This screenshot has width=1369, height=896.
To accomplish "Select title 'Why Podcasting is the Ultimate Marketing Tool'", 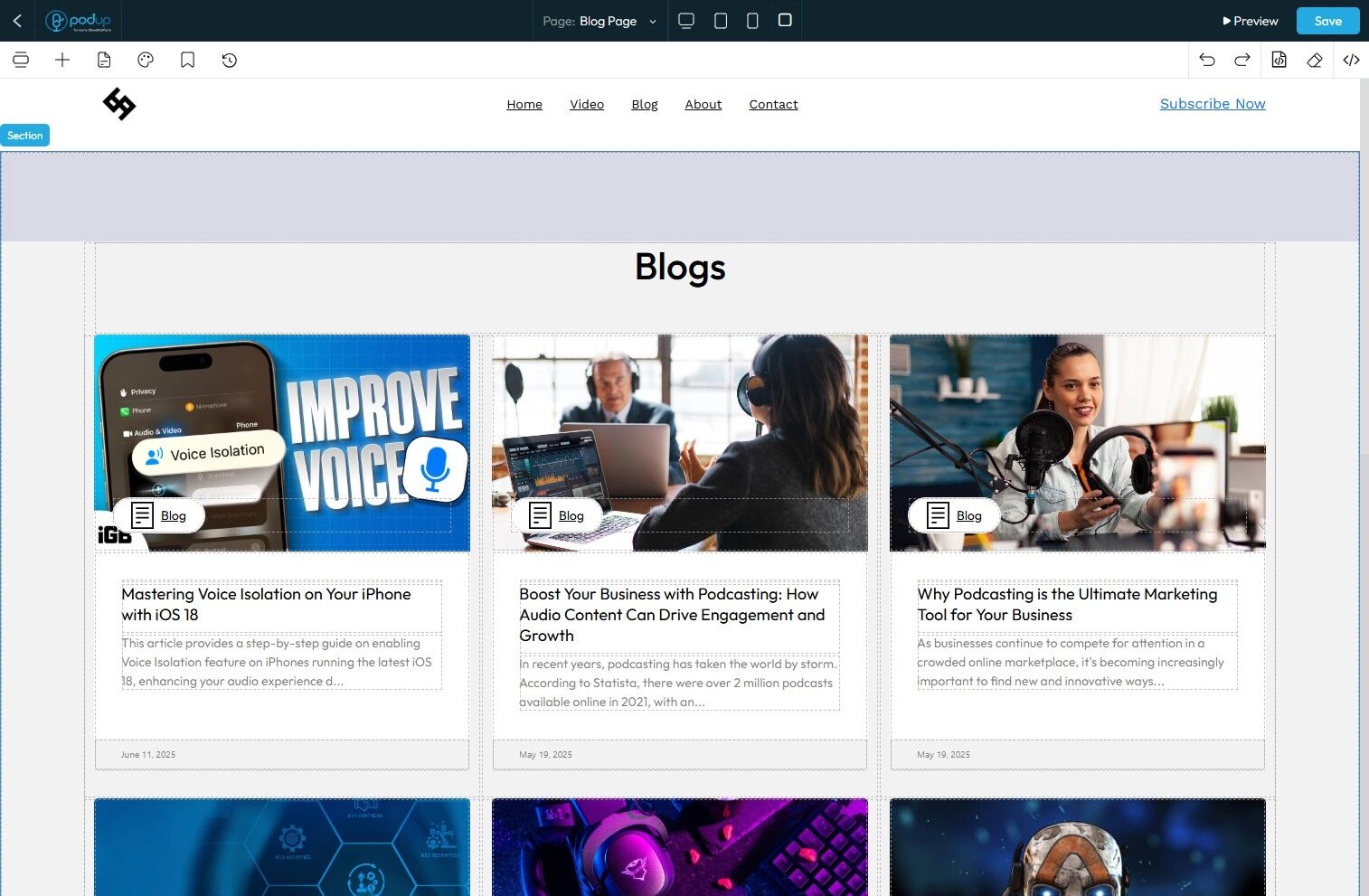I will (x=1078, y=604).
